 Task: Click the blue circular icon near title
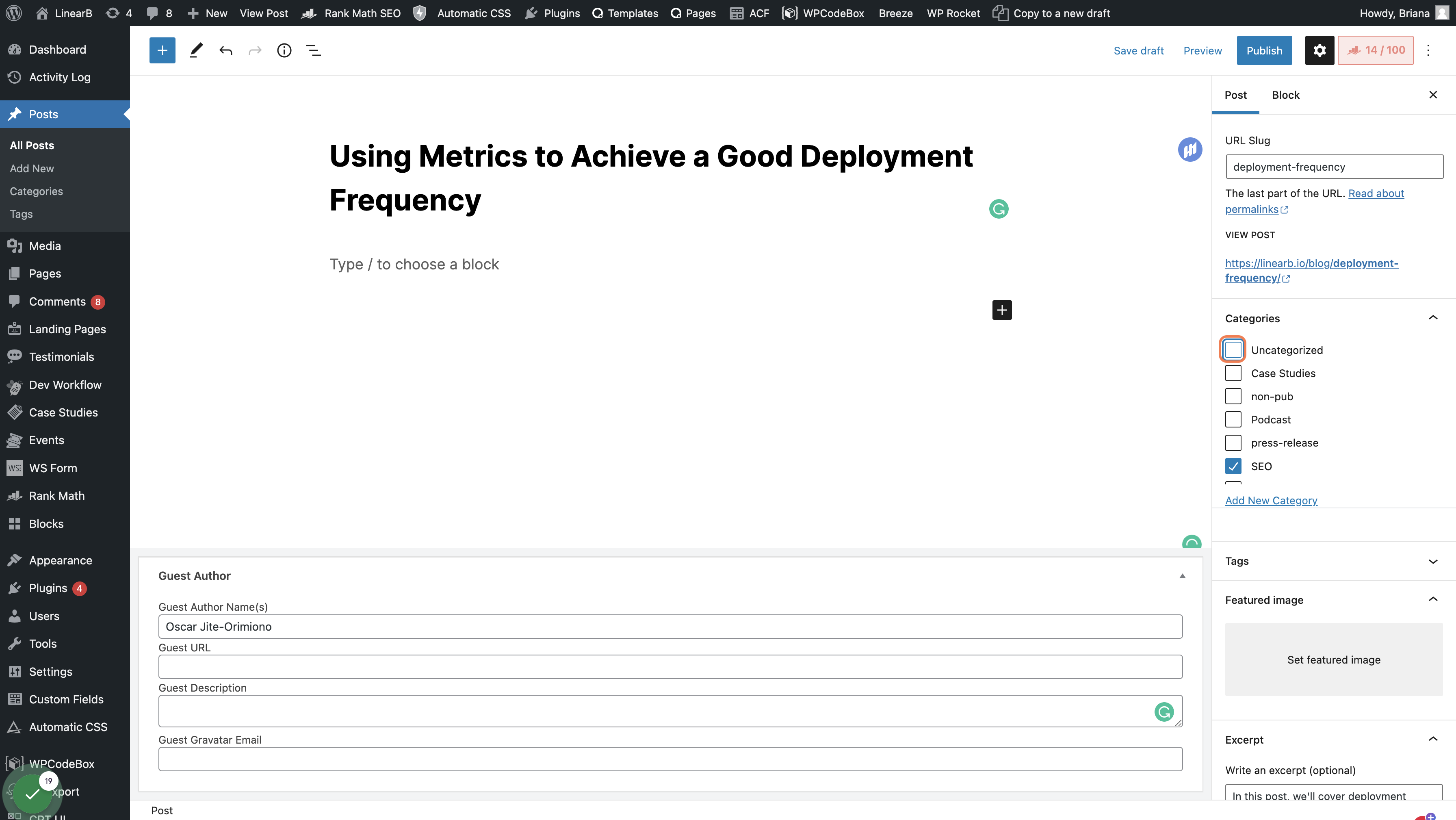tap(1190, 149)
